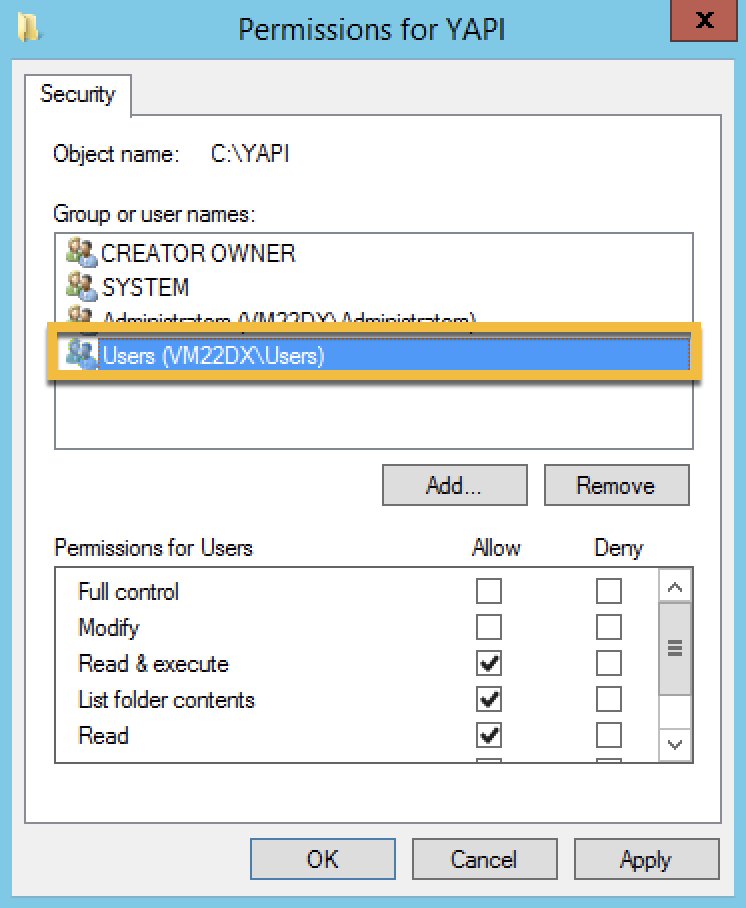The image size is (746, 908).
Task: Check Deny for Read & execute
Action: click(609, 664)
